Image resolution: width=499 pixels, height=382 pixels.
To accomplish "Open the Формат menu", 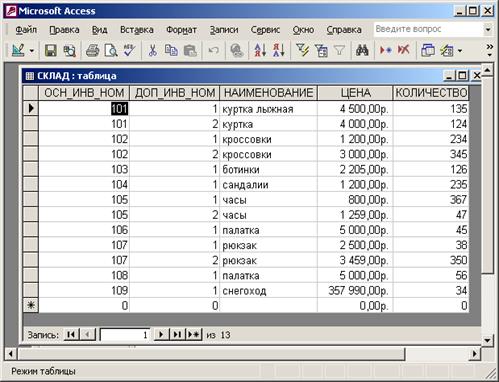I will click(181, 30).
